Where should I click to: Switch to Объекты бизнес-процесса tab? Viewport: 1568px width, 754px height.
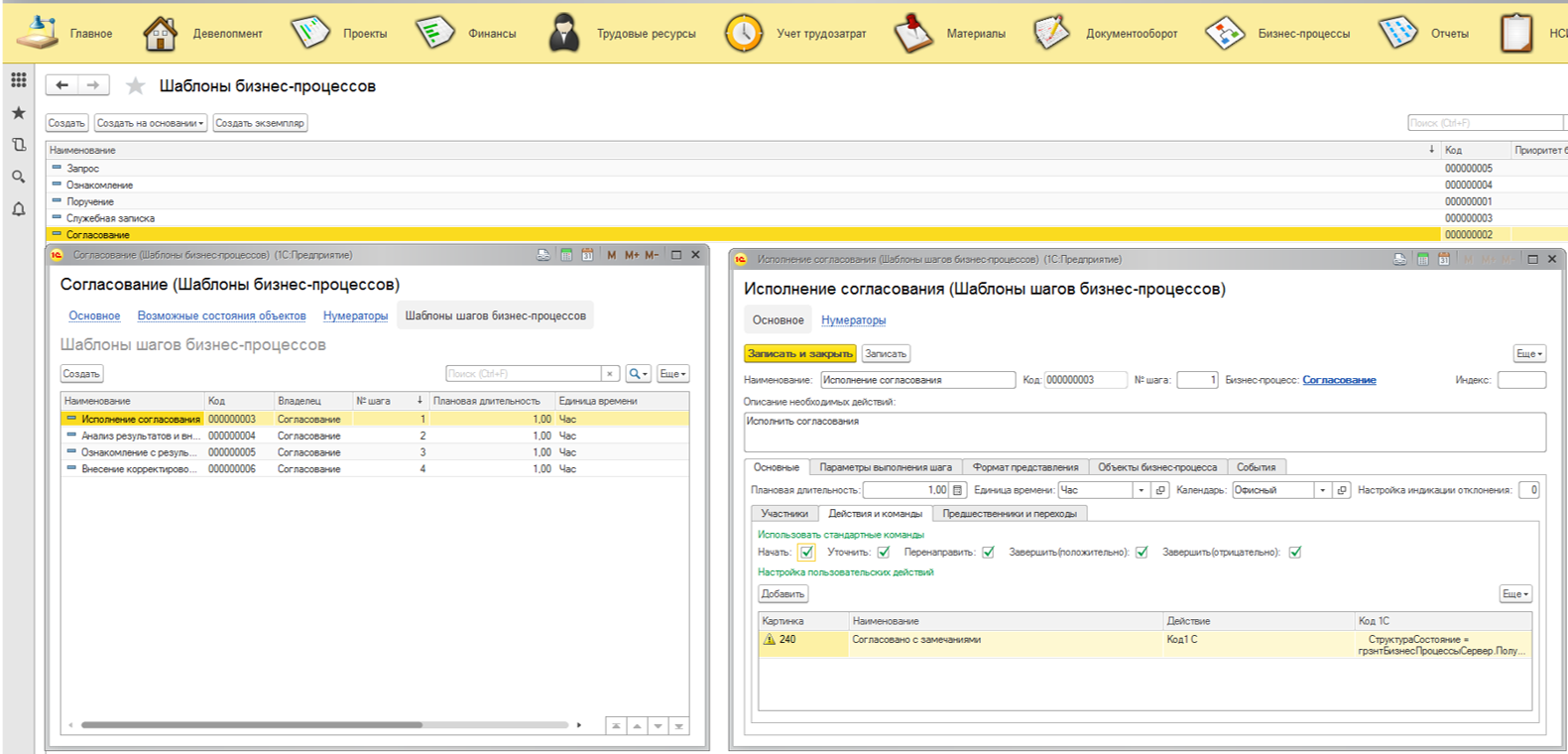(1157, 467)
